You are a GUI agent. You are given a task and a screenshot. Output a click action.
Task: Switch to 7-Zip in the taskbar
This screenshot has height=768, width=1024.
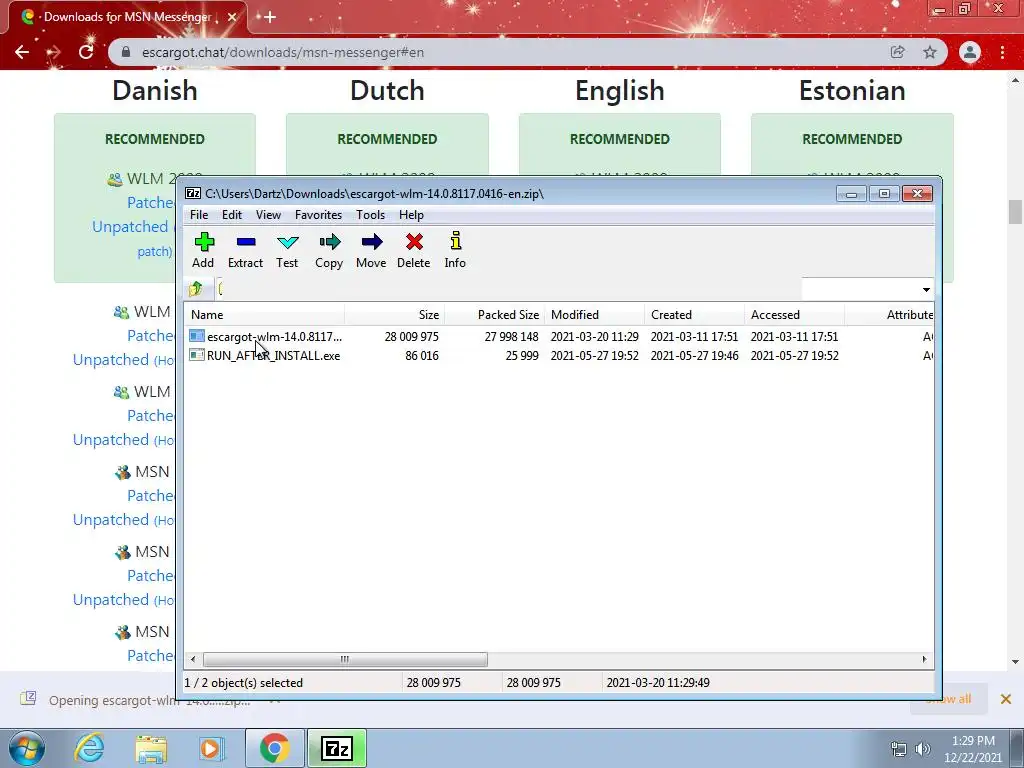[x=336, y=748]
